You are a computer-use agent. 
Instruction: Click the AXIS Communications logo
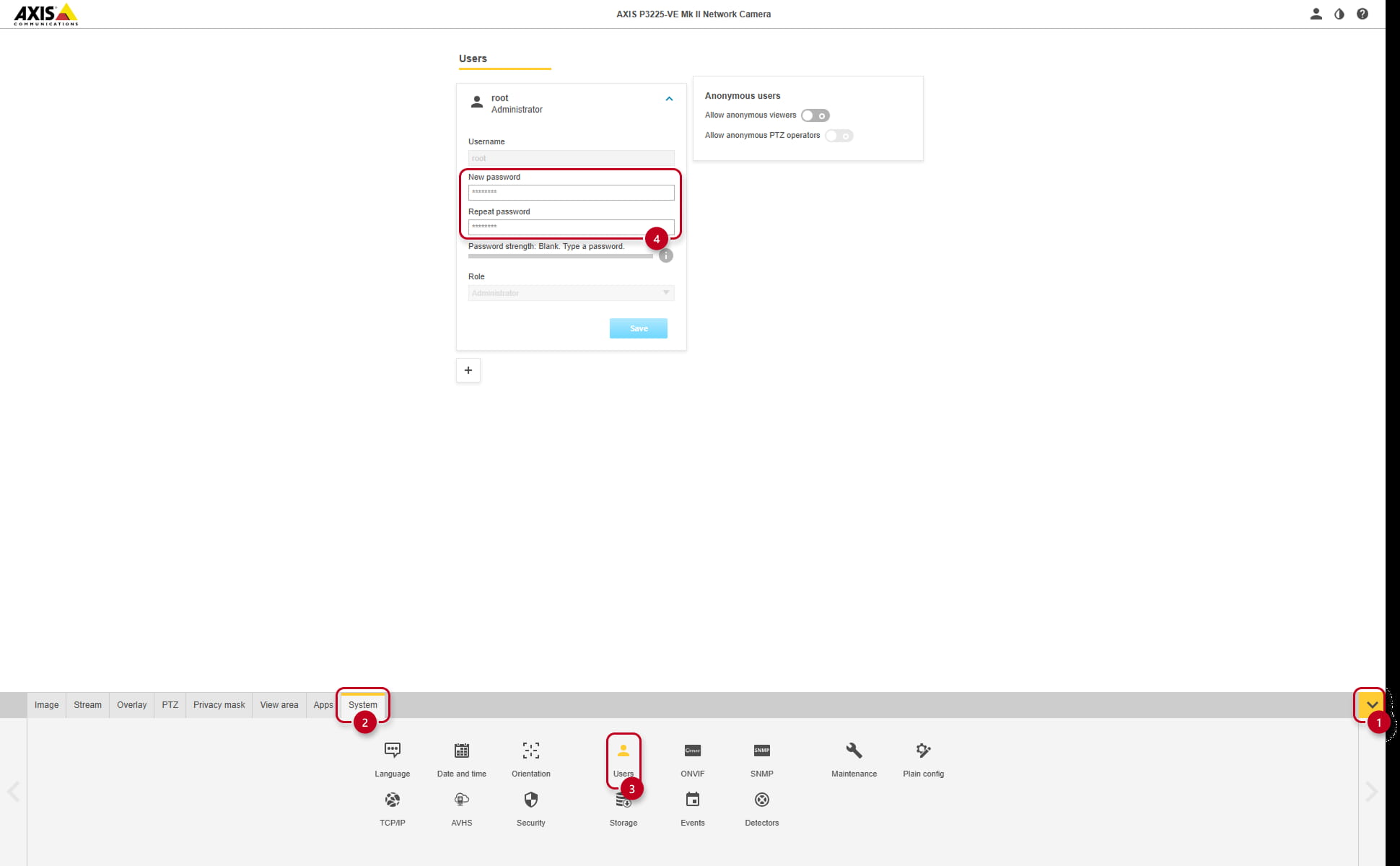click(45, 14)
